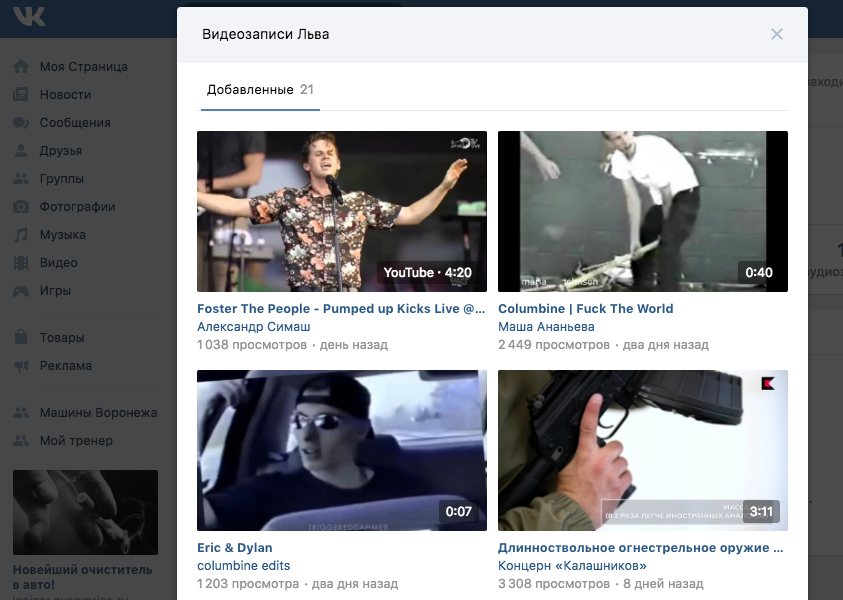Image resolution: width=843 pixels, height=600 pixels.
Task: Open the Games controller icon
Action: click(20, 291)
